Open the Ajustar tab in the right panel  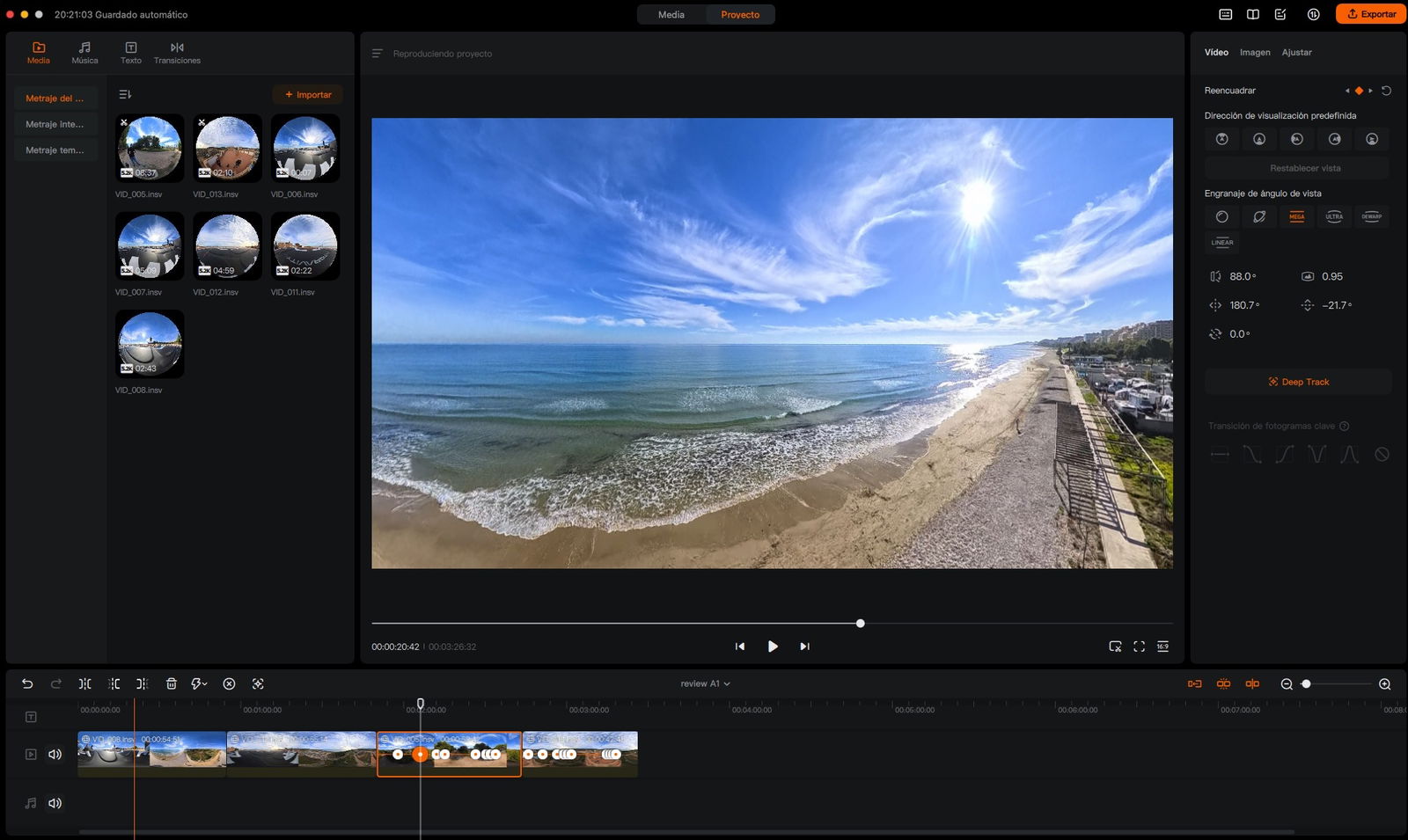(x=1296, y=53)
